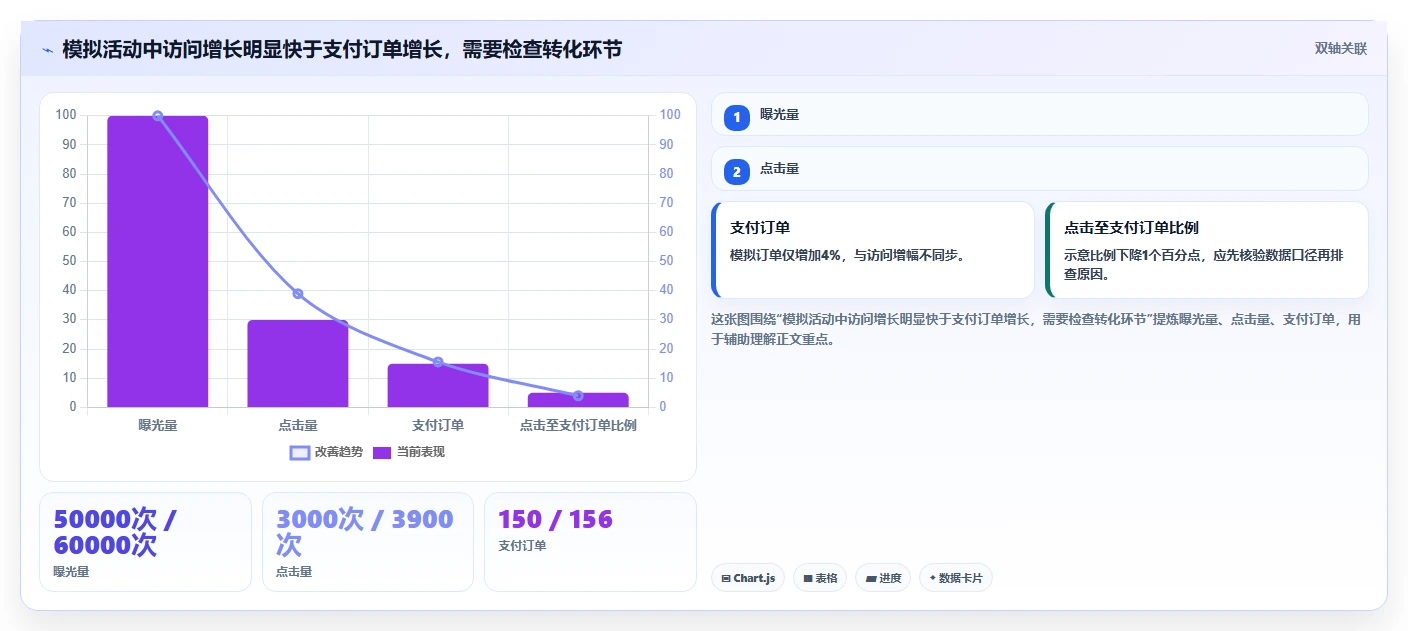Viewport: 1408px width, 631px height.
Task: Click the blue number 1 badge
Action: tap(737, 117)
